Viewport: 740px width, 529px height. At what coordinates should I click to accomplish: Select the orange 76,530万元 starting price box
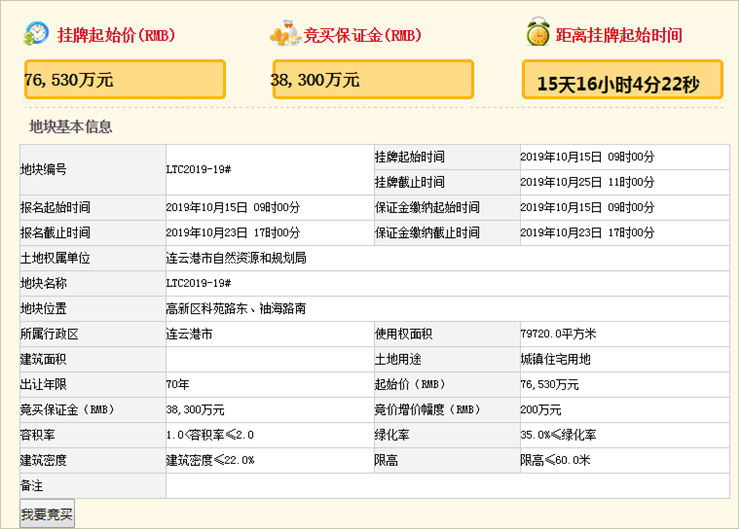pyautogui.click(x=125, y=80)
